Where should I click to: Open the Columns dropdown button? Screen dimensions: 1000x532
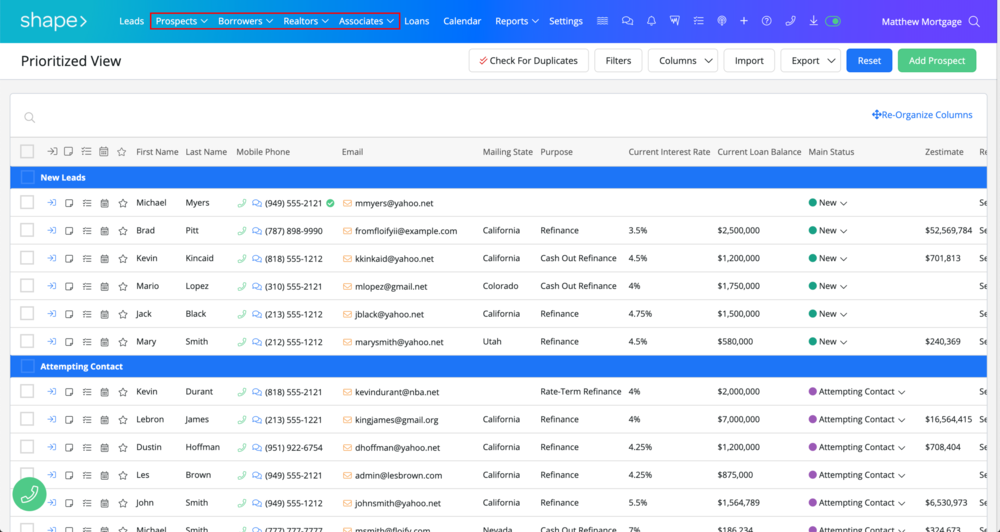pyautogui.click(x=683, y=61)
